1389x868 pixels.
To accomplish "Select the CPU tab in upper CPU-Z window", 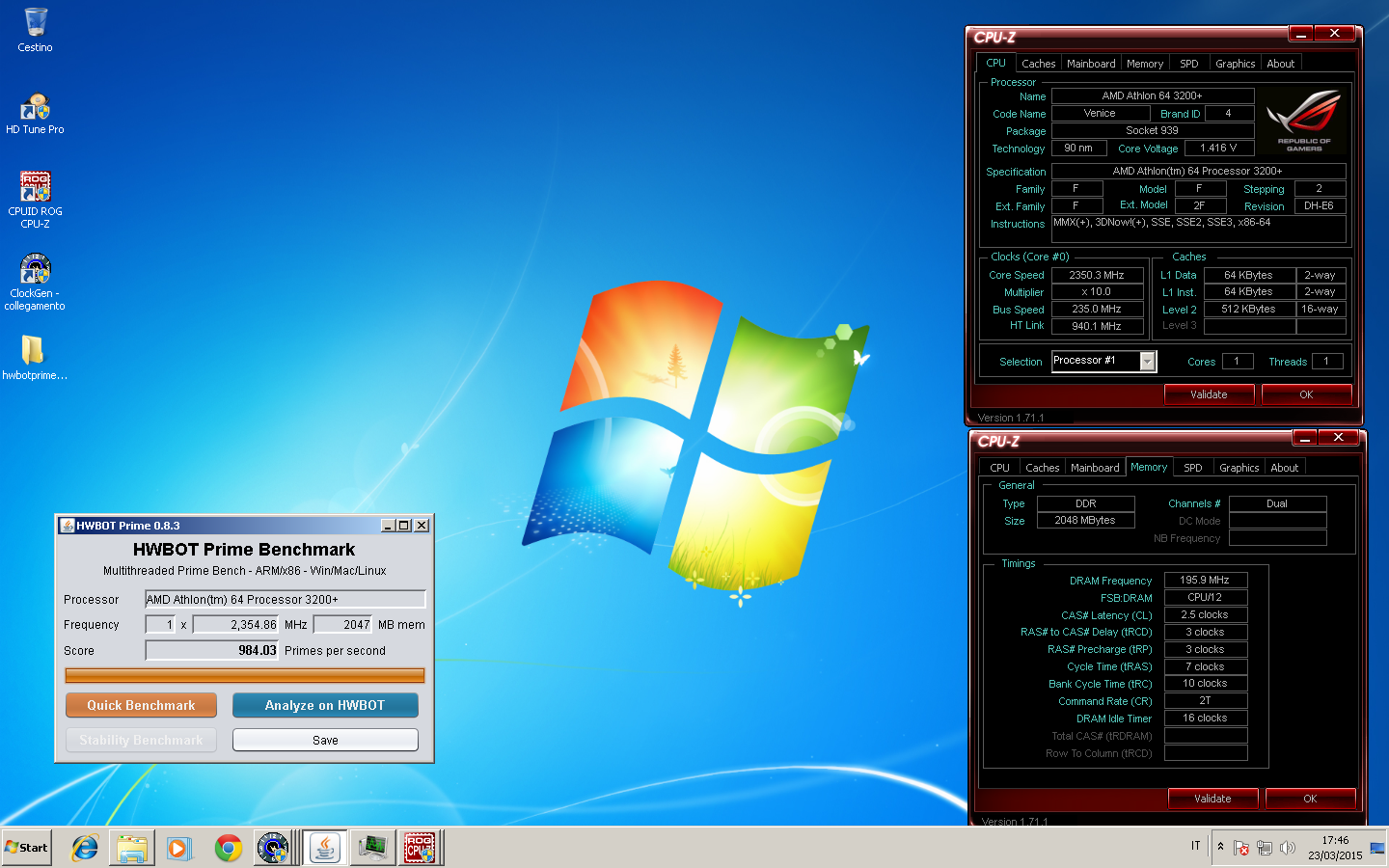I will 995,63.
